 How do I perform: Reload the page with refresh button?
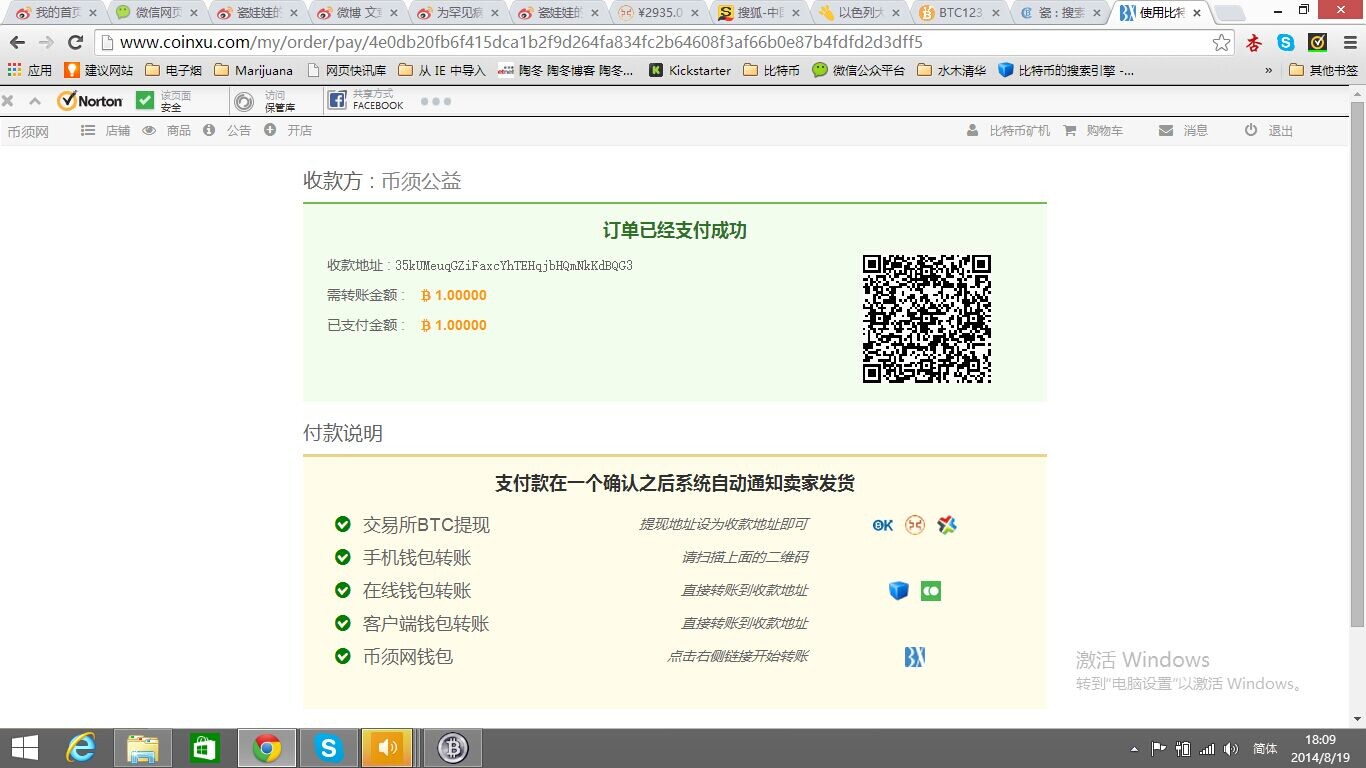(x=75, y=43)
